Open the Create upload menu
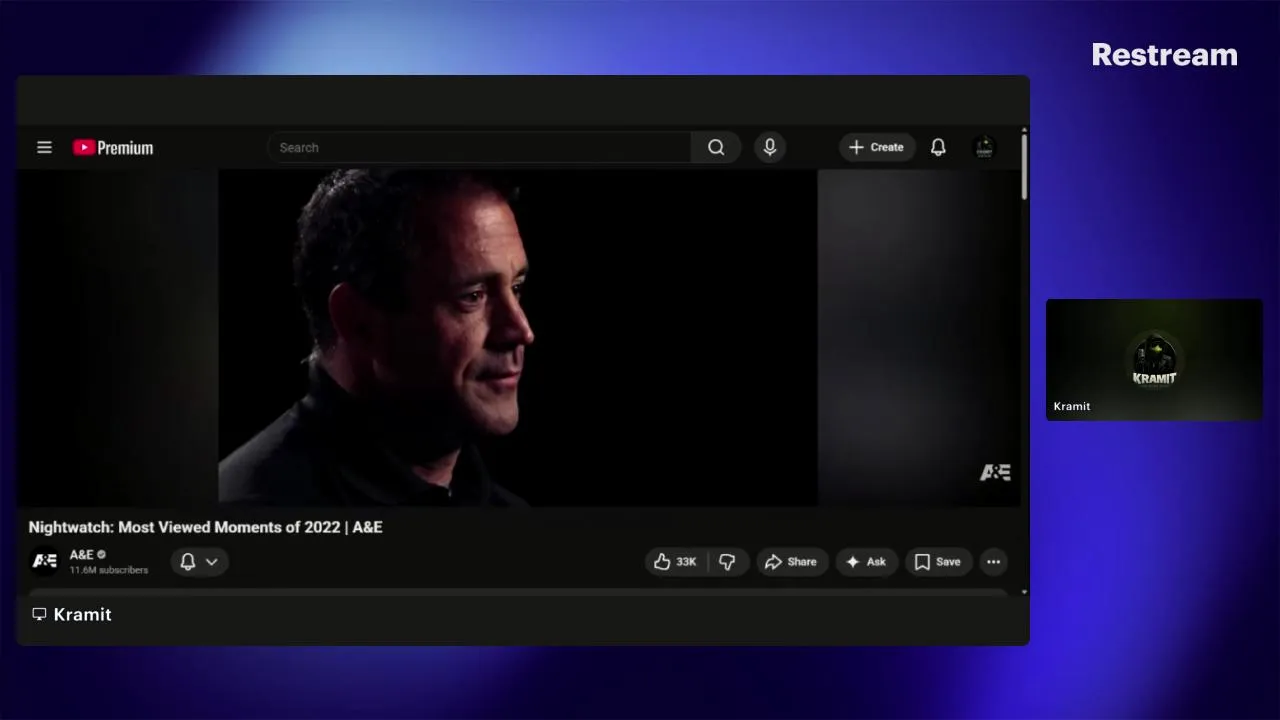Viewport: 1280px width, 720px height. click(x=877, y=147)
